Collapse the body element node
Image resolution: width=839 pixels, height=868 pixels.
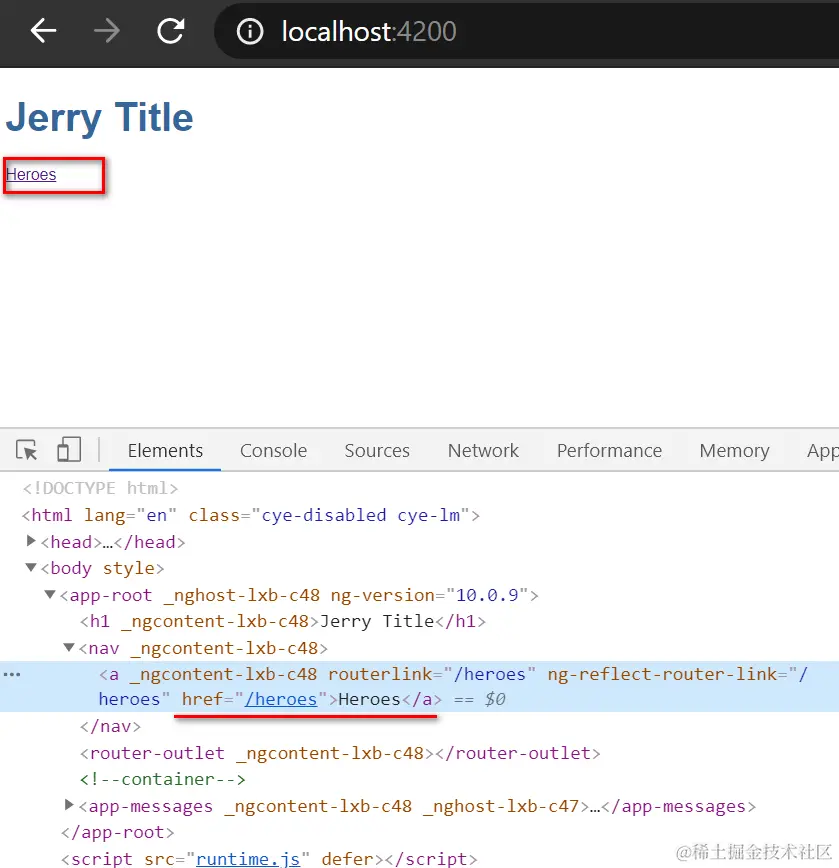(x=32, y=567)
